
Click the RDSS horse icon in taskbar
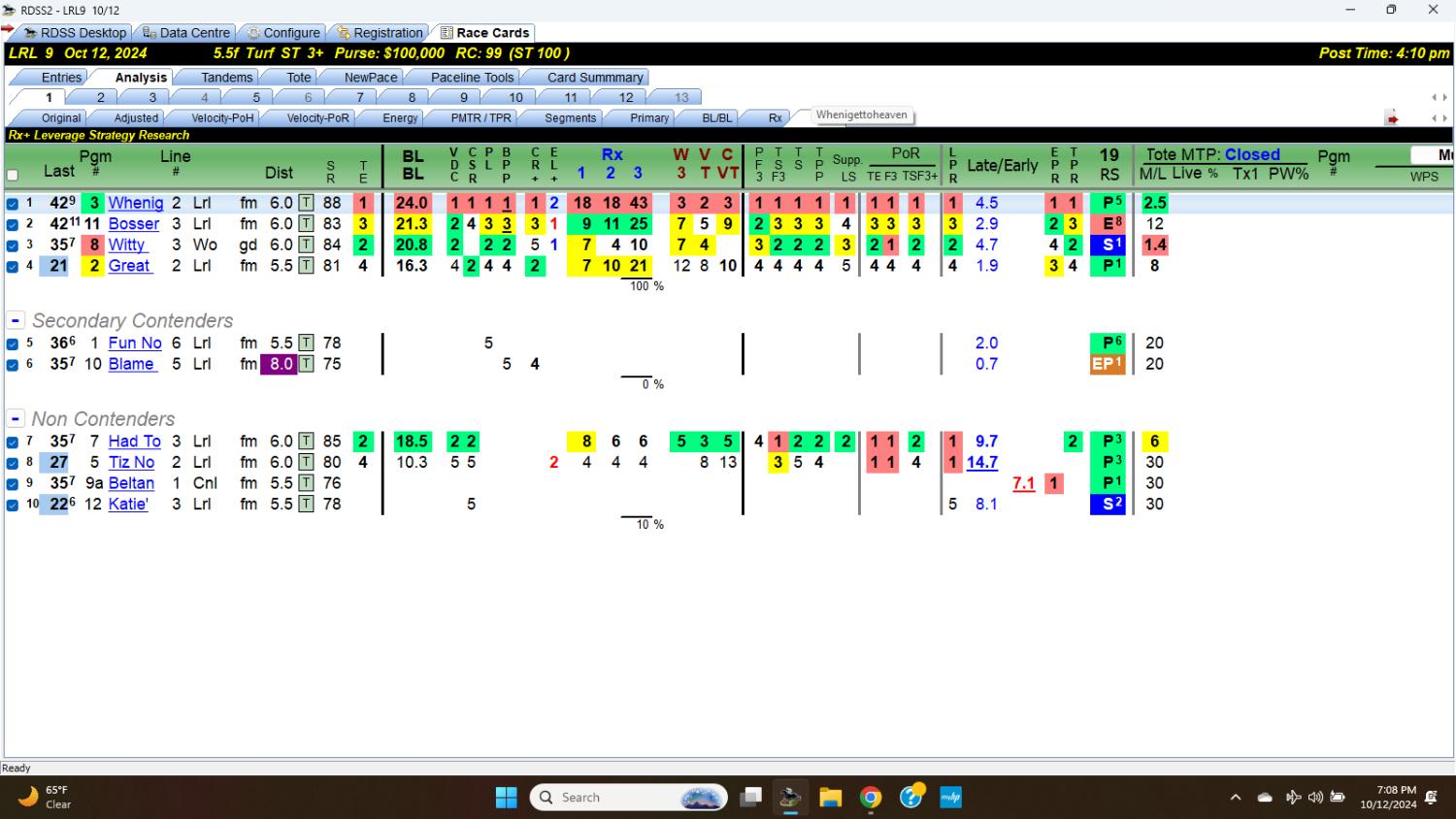pos(790,798)
